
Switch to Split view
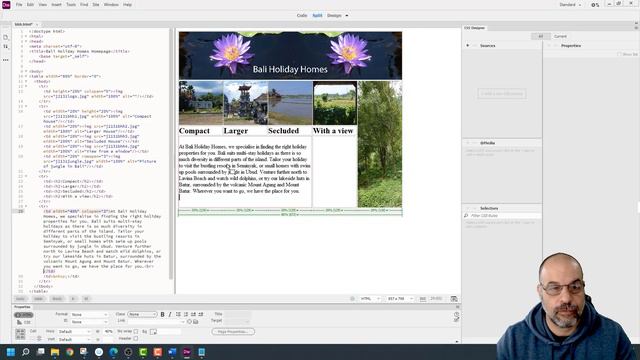[317, 16]
